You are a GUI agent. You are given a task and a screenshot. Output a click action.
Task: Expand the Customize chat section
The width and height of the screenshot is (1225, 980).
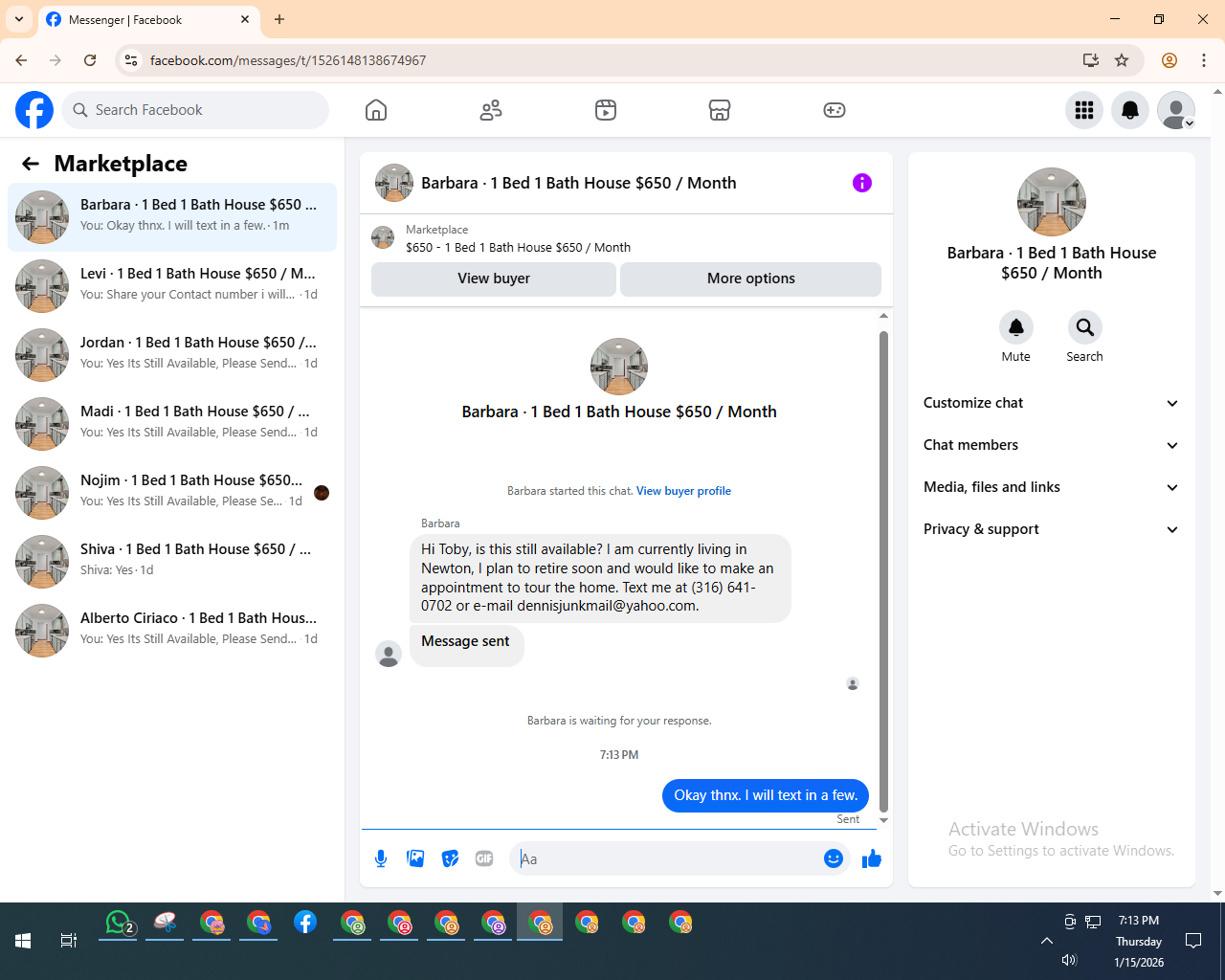click(1051, 403)
